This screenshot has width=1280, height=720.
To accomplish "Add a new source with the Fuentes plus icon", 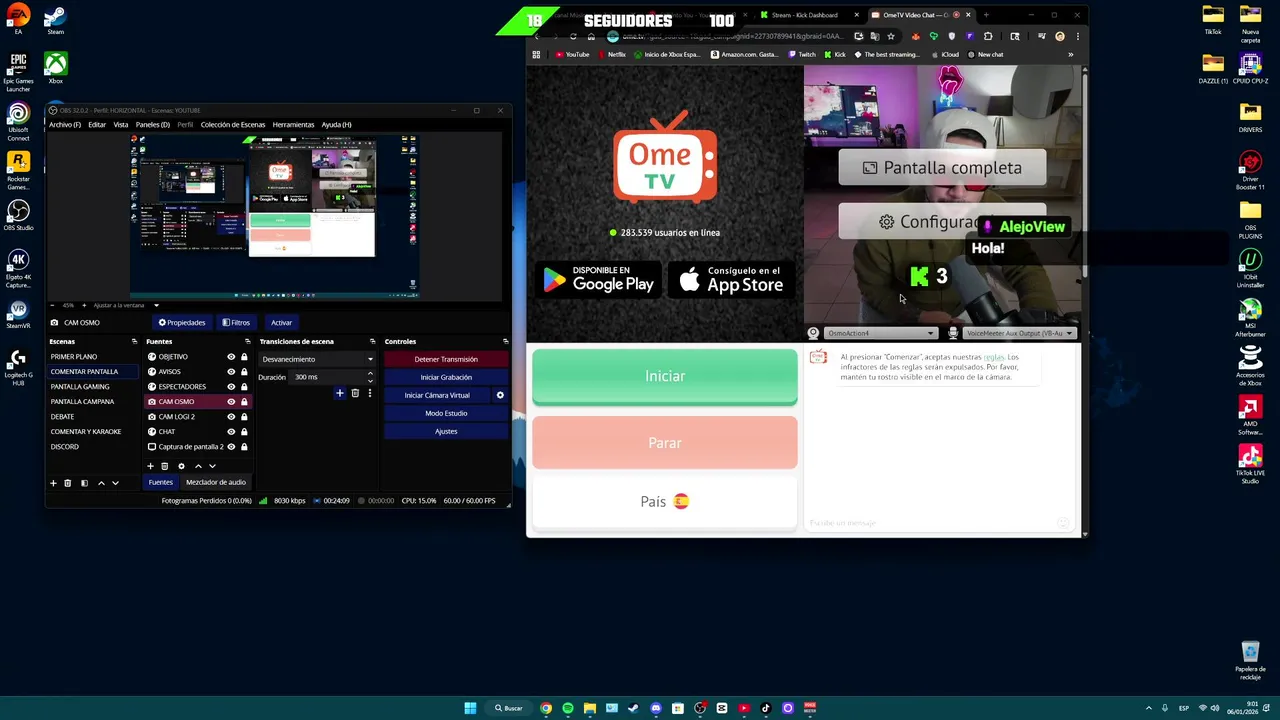I will point(151,466).
